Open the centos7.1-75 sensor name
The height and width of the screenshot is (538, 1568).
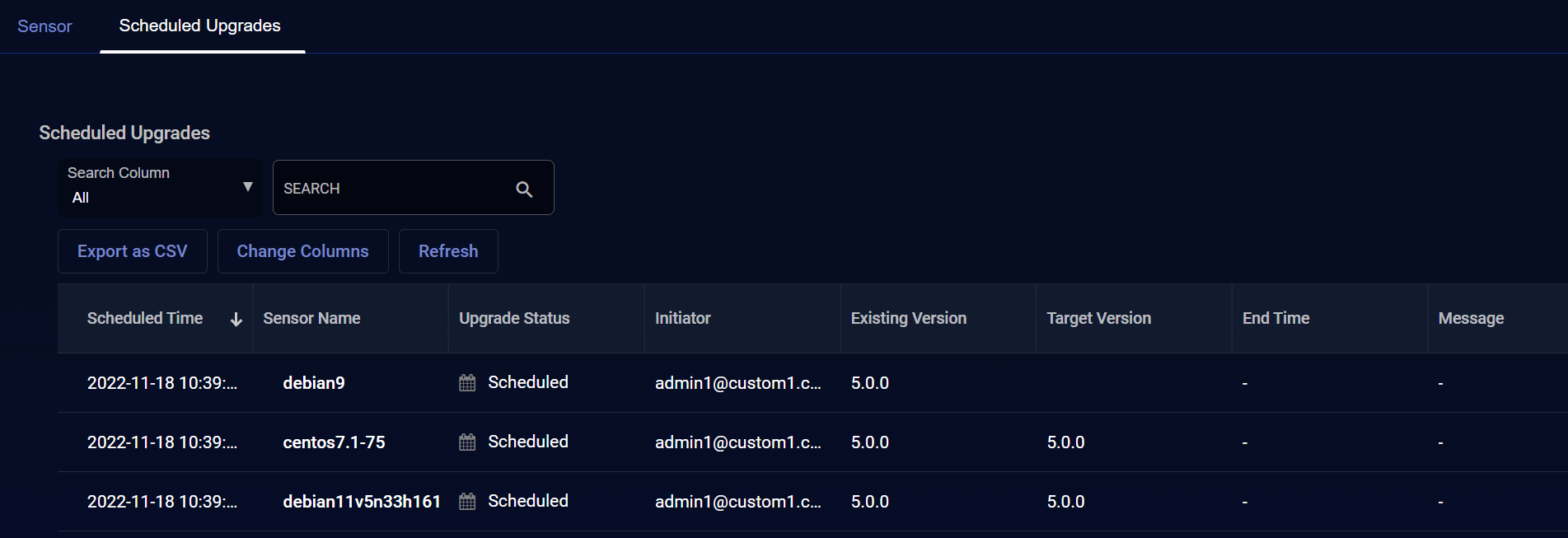point(334,442)
